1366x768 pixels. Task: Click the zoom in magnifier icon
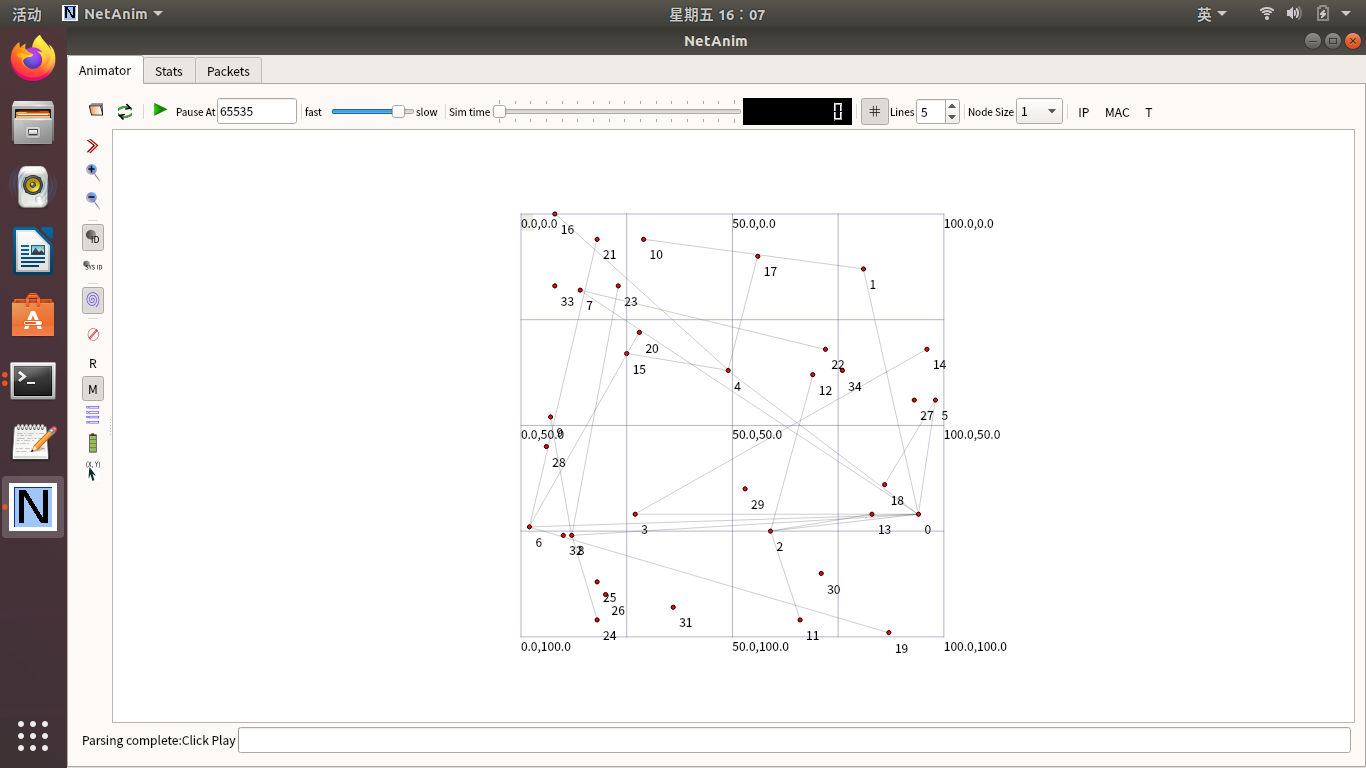93,172
